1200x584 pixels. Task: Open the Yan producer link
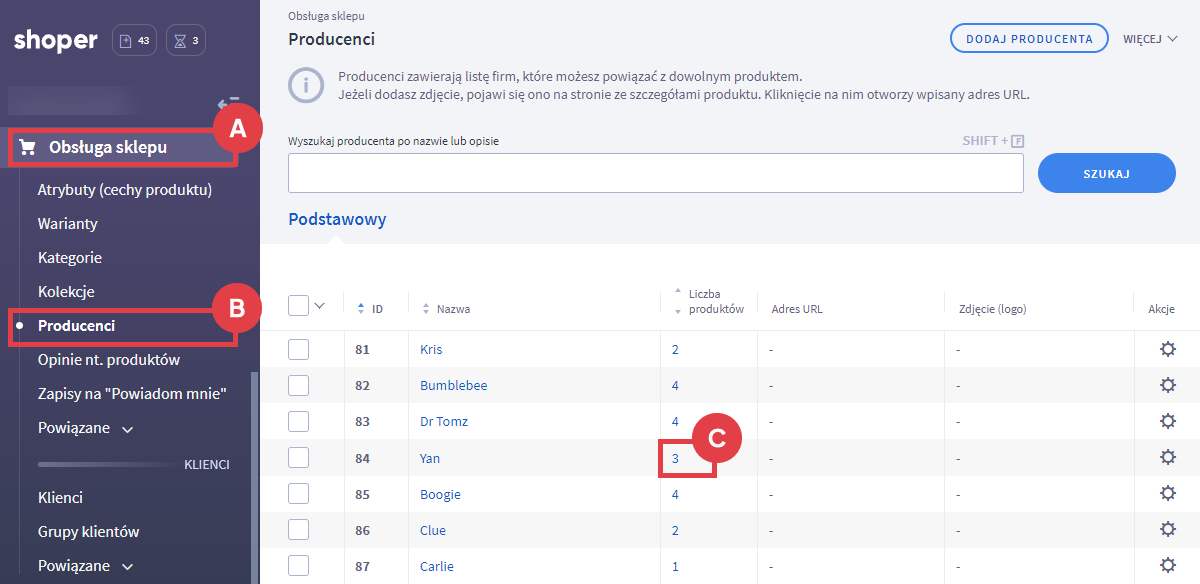click(x=430, y=458)
